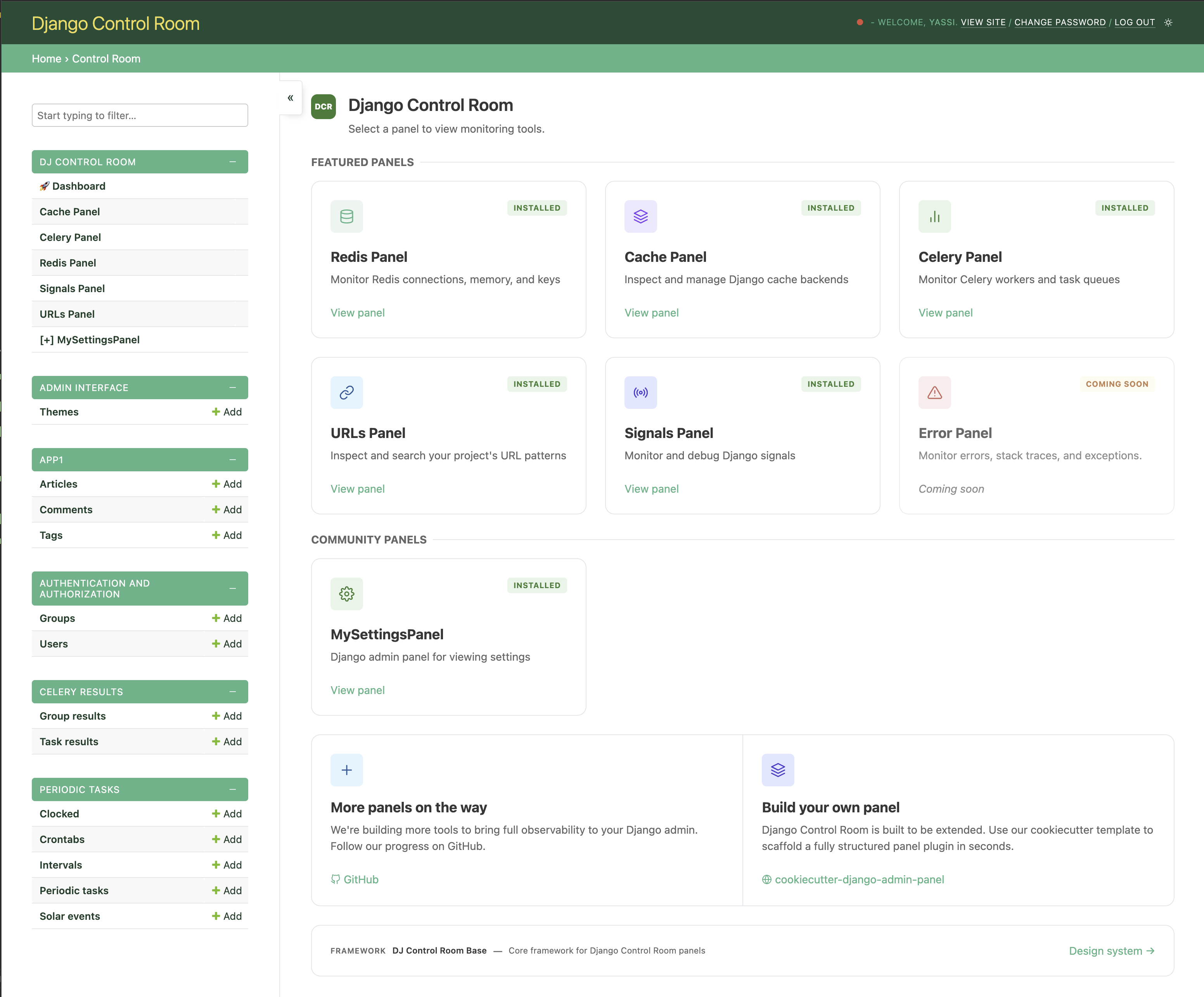This screenshot has height=997, width=1204.
Task: Click View panel on the Celery Panel card
Action: pyautogui.click(x=945, y=313)
